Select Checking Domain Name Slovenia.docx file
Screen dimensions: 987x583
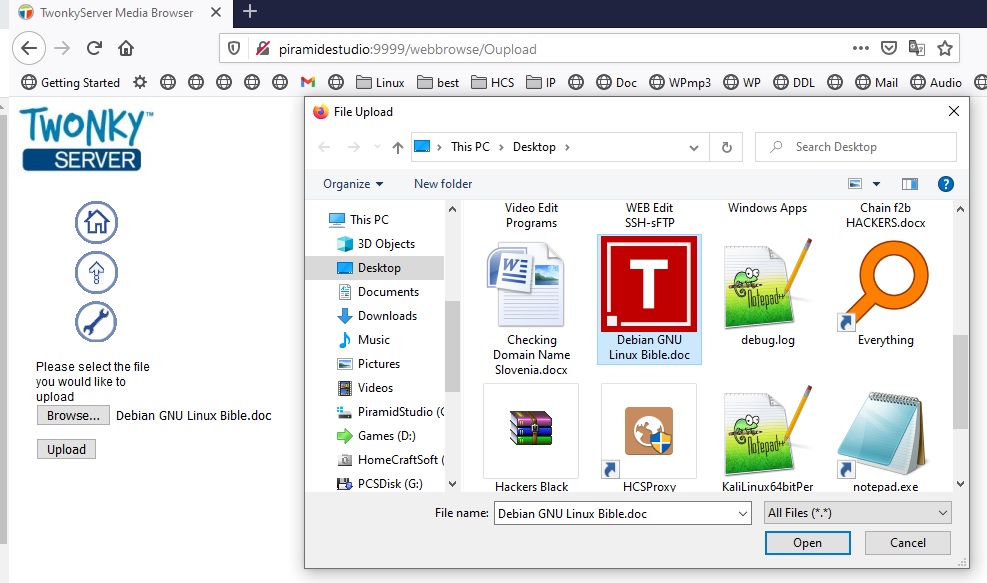point(531,308)
